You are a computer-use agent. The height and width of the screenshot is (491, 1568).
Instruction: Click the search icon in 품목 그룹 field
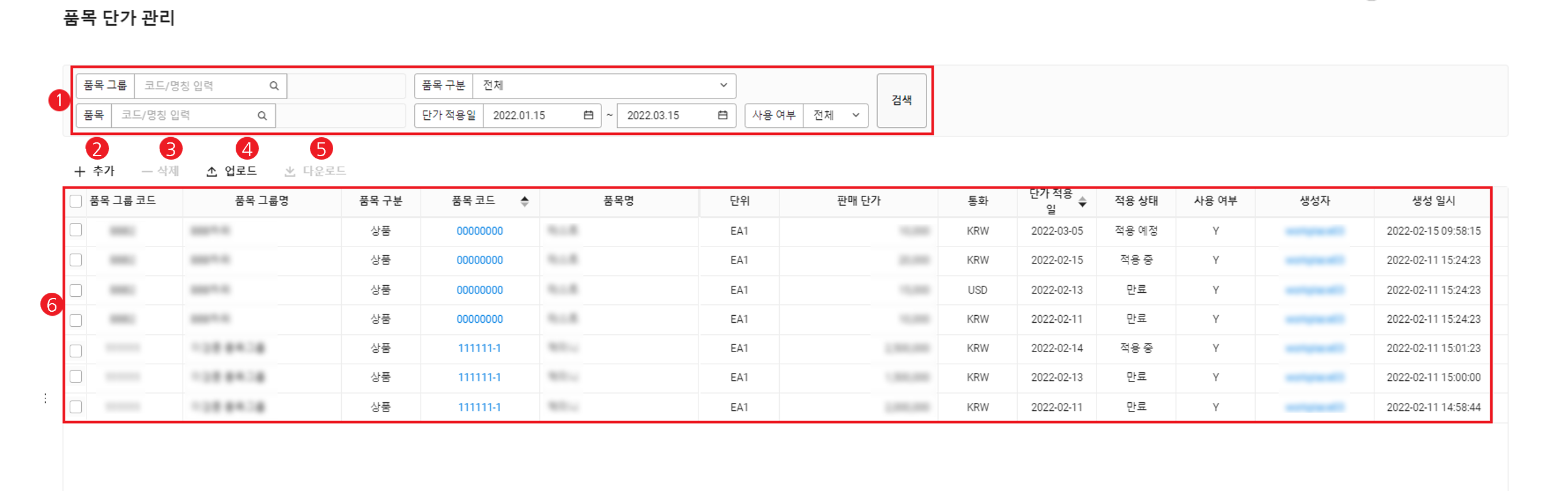click(274, 86)
